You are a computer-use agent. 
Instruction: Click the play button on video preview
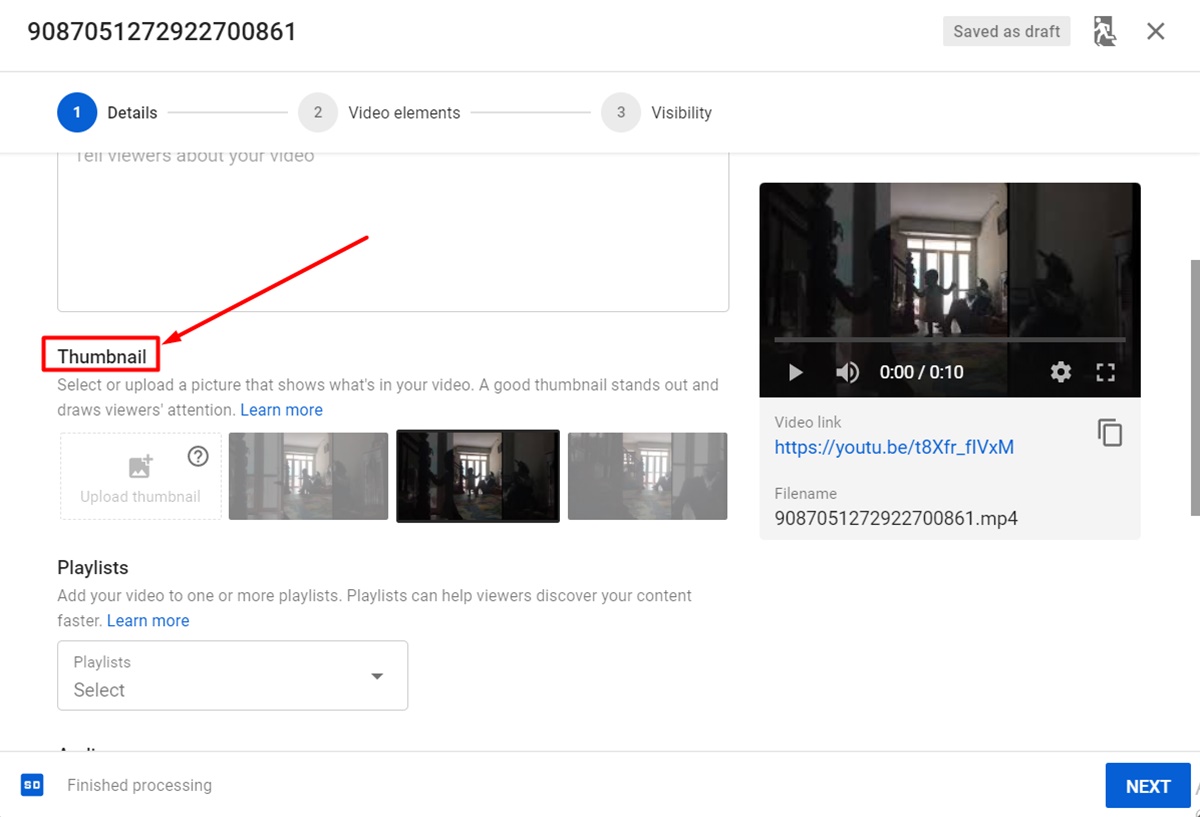click(x=796, y=373)
